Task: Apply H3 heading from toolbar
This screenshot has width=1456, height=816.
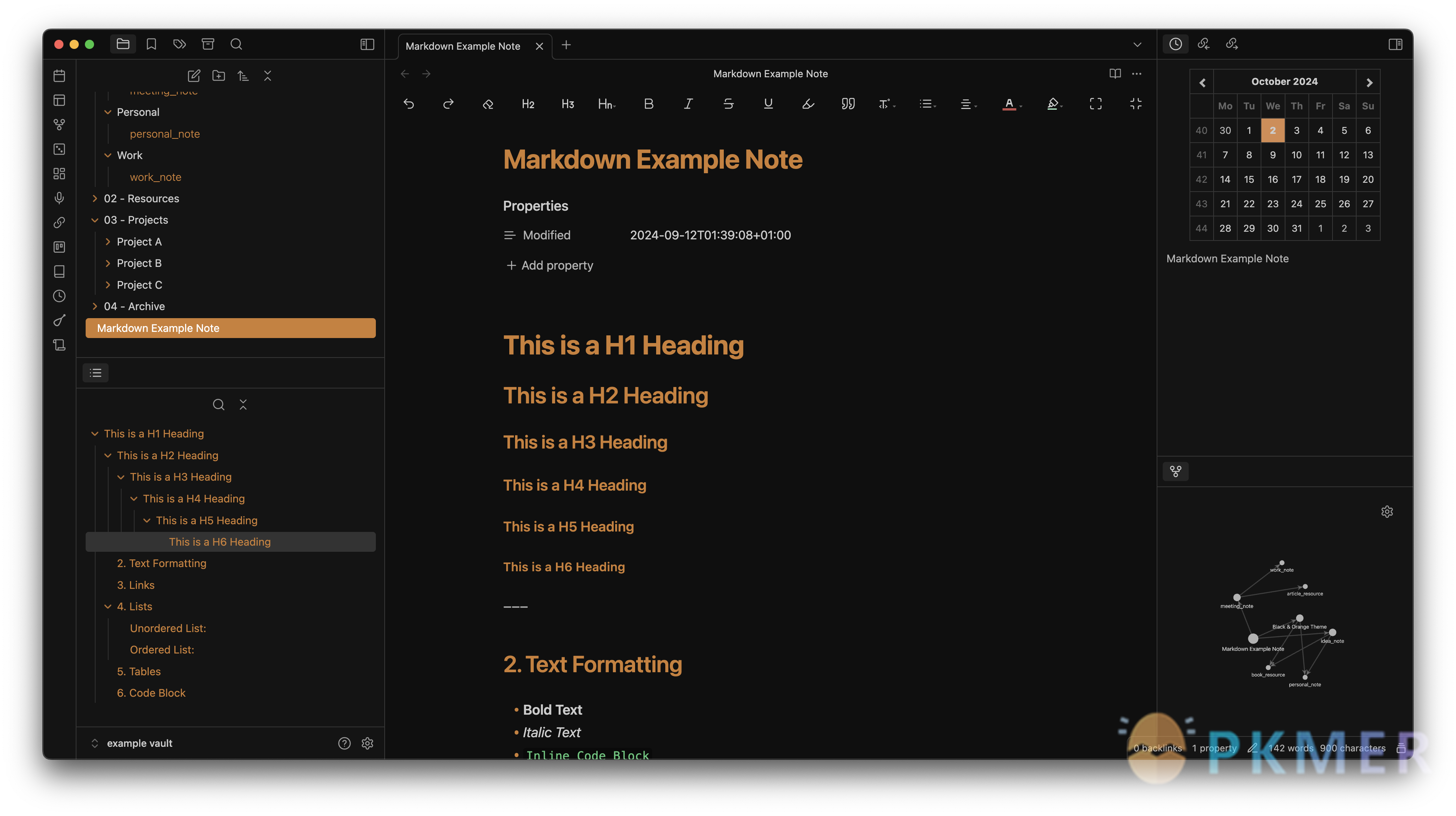Action: 567,104
